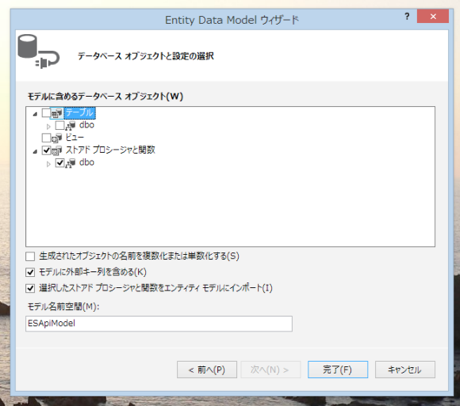Select the テーブル tree item label

79,113
